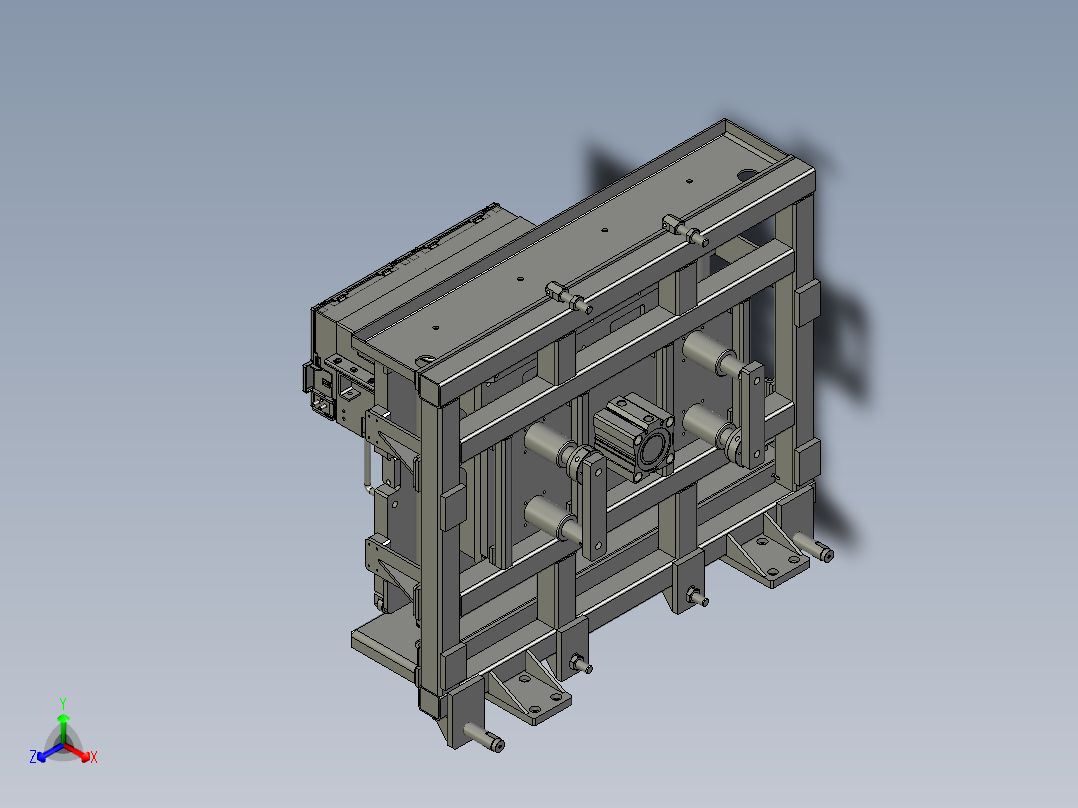Pick the left vertical link bar joining rollers
This screenshot has height=808, width=1078.
click(x=593, y=505)
